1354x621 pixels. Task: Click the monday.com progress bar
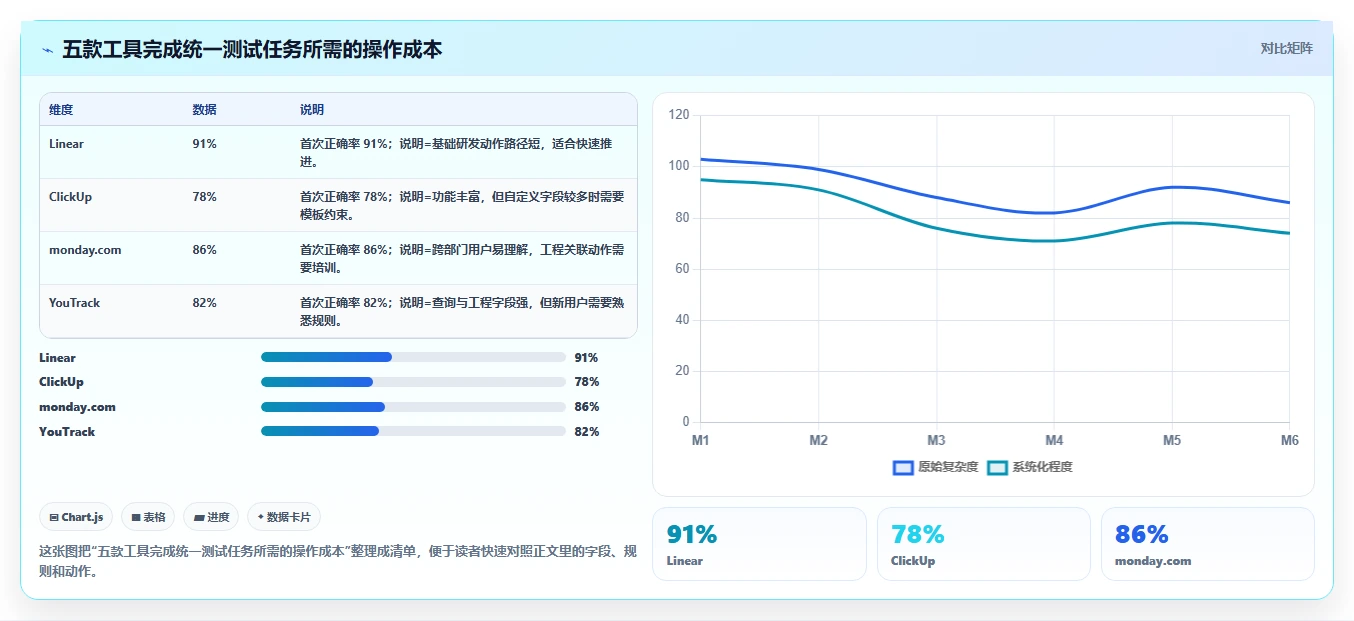pyautogui.click(x=413, y=407)
